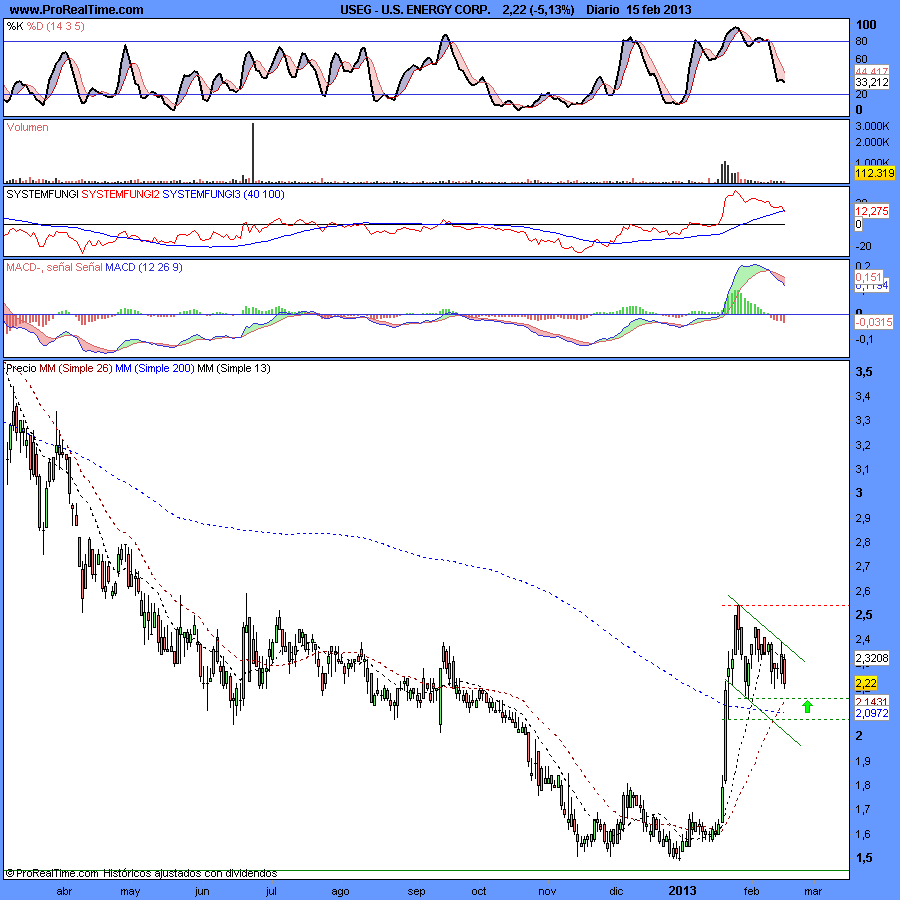Click the 1,5 price axis label
Image resolution: width=900 pixels, height=900 pixels.
[x=864, y=858]
